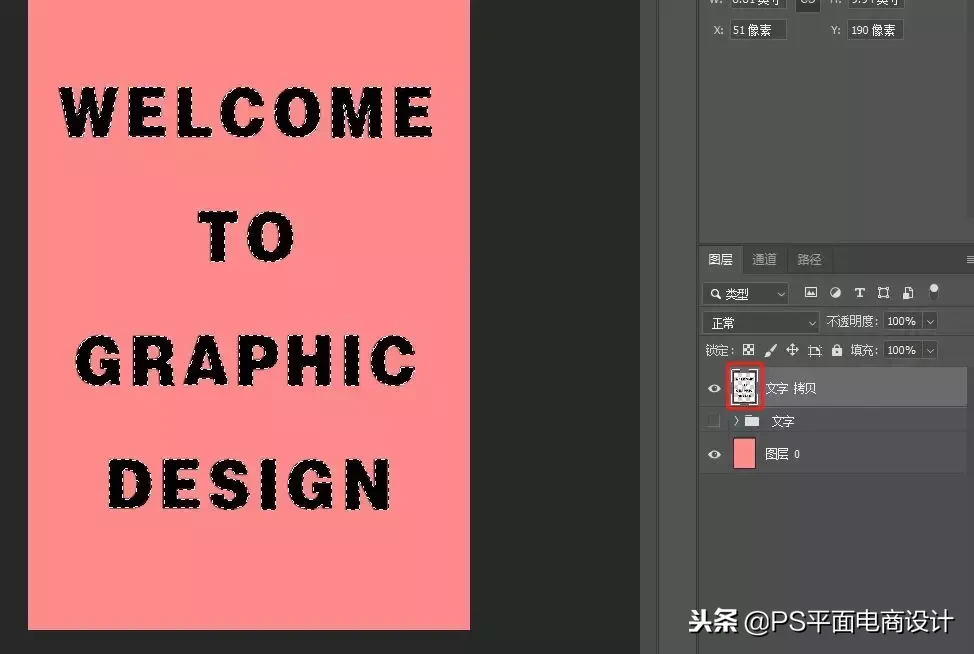Lock layer position with move icon
974x654 pixels.
point(792,350)
